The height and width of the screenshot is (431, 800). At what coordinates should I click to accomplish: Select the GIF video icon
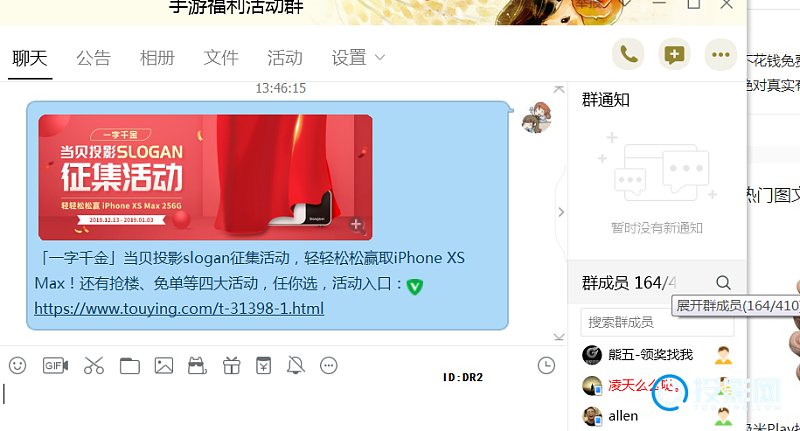click(56, 365)
